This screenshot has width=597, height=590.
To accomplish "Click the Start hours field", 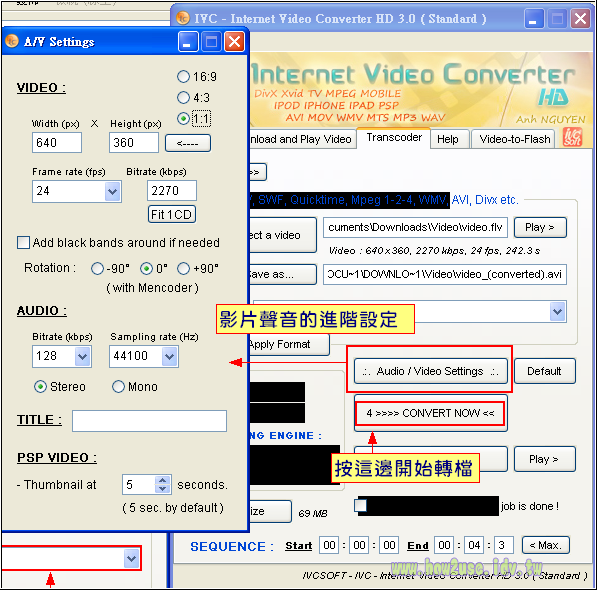I will 329,545.
